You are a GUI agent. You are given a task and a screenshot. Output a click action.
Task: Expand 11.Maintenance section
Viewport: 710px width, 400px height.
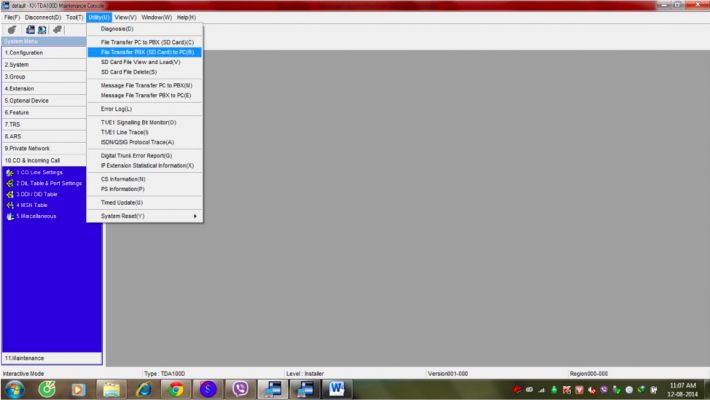52,358
